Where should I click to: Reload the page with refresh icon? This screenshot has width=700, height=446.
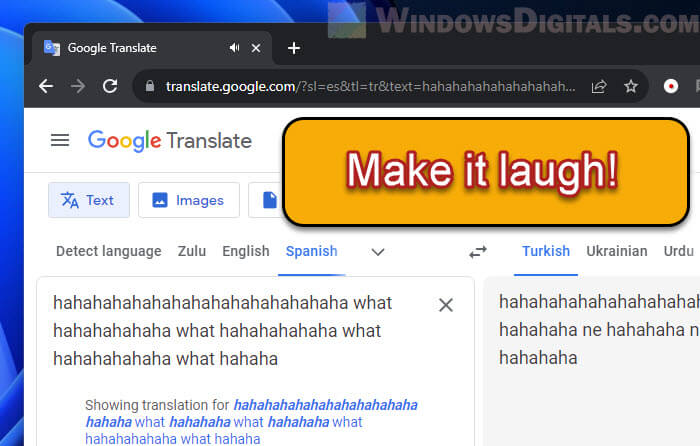(110, 86)
